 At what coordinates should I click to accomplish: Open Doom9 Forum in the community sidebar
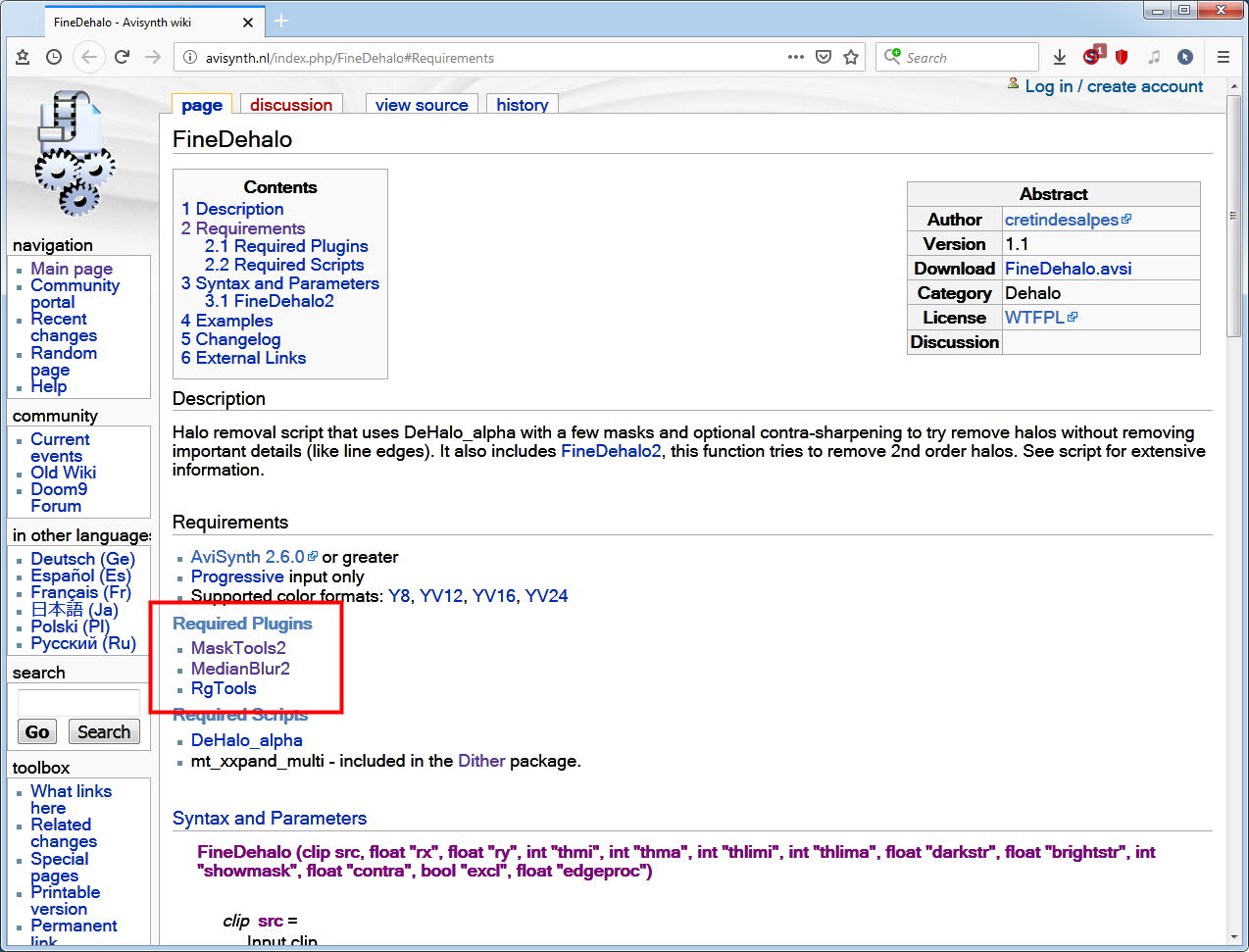(59, 498)
